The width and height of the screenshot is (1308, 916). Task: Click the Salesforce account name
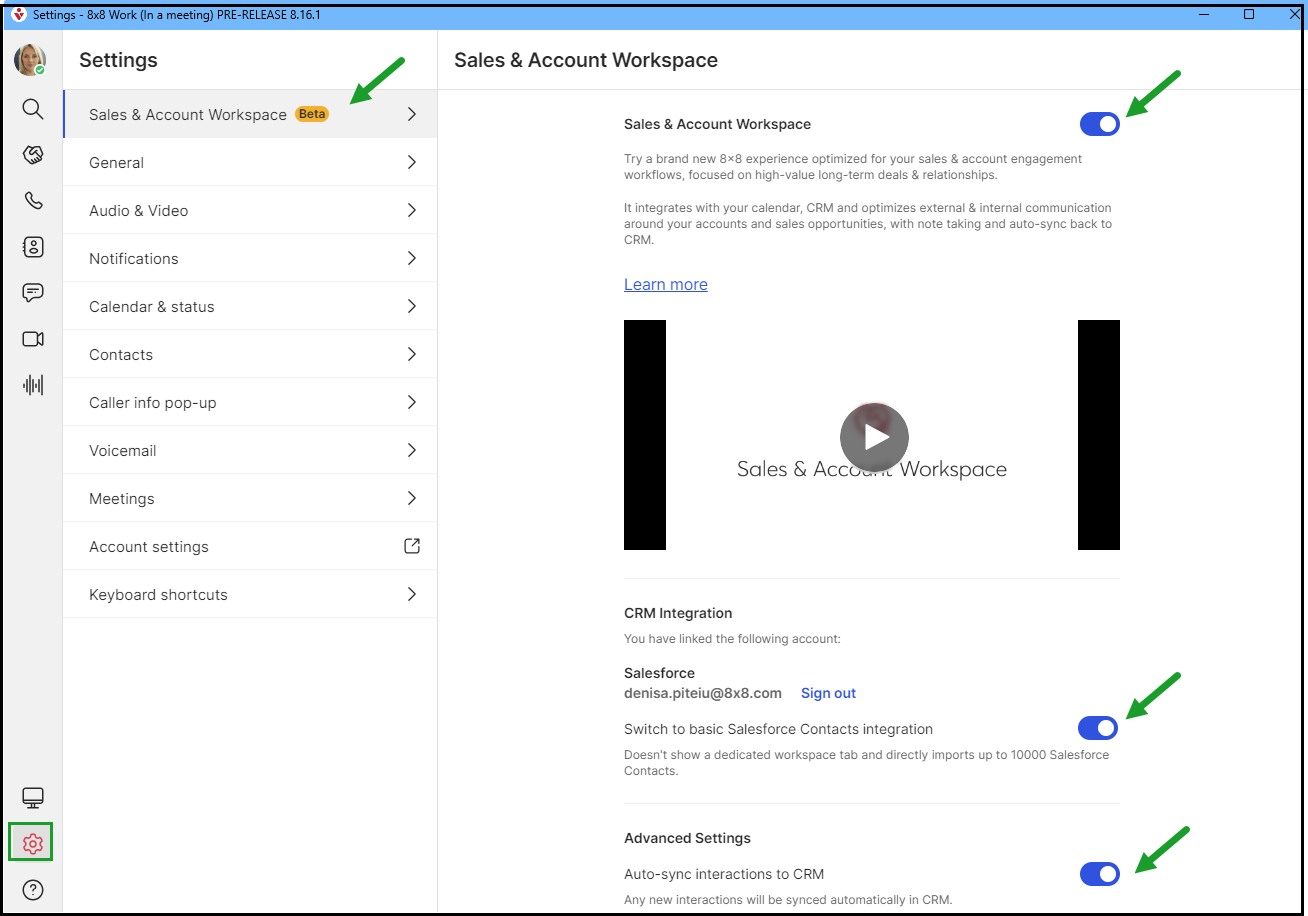point(659,673)
